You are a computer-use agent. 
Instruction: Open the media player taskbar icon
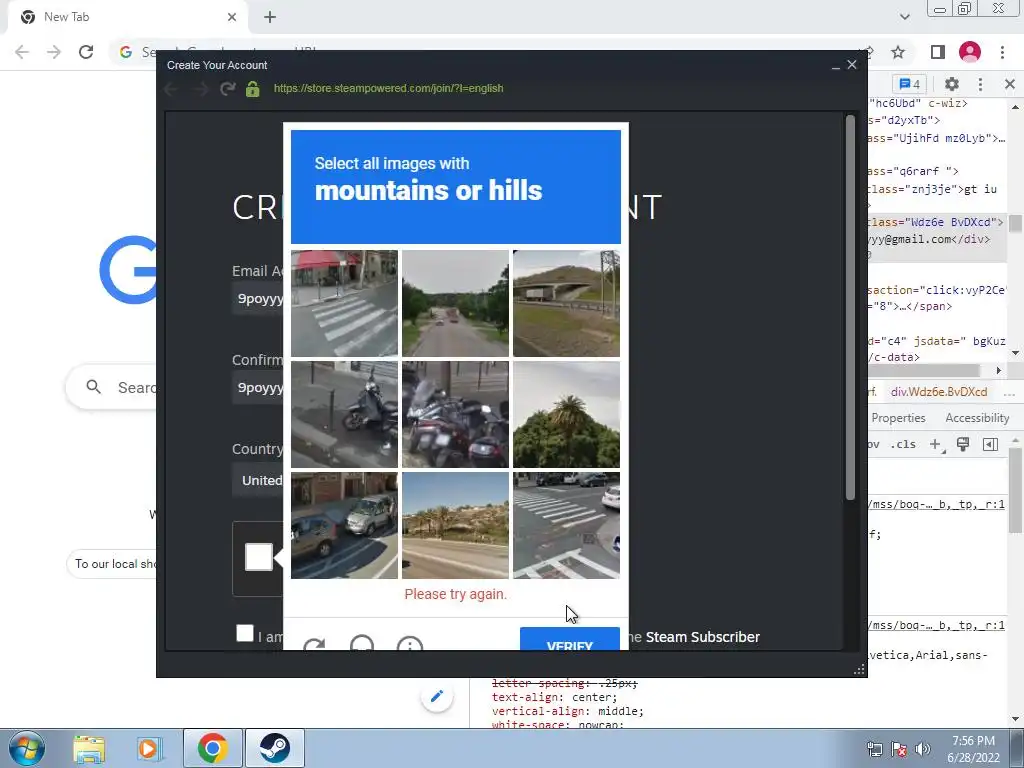pyautogui.click(x=149, y=748)
